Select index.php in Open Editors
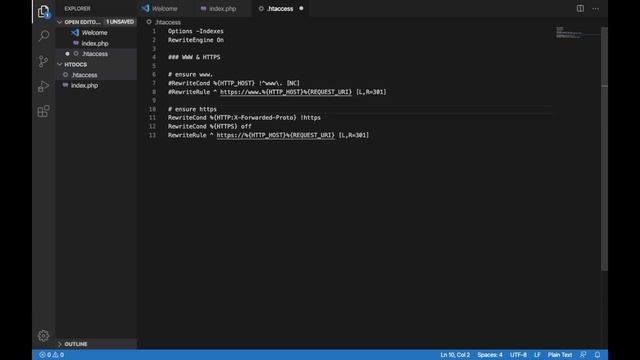The height and width of the screenshot is (360, 640). [x=95, y=43]
